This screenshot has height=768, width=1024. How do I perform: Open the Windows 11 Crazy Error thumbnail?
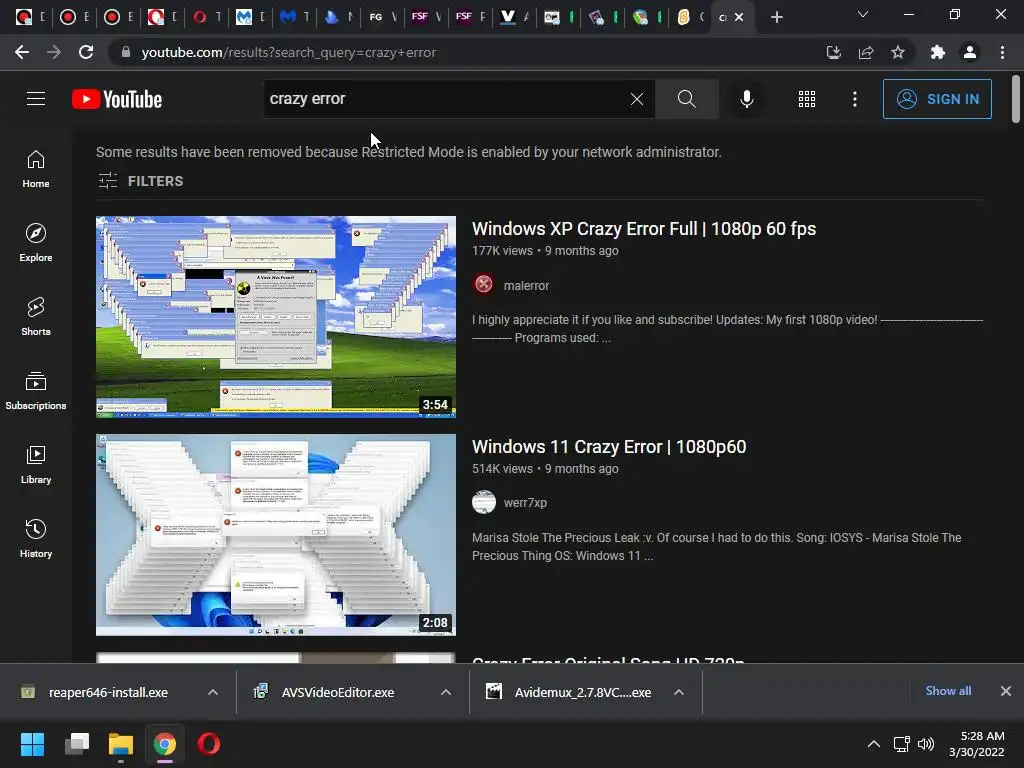point(276,535)
